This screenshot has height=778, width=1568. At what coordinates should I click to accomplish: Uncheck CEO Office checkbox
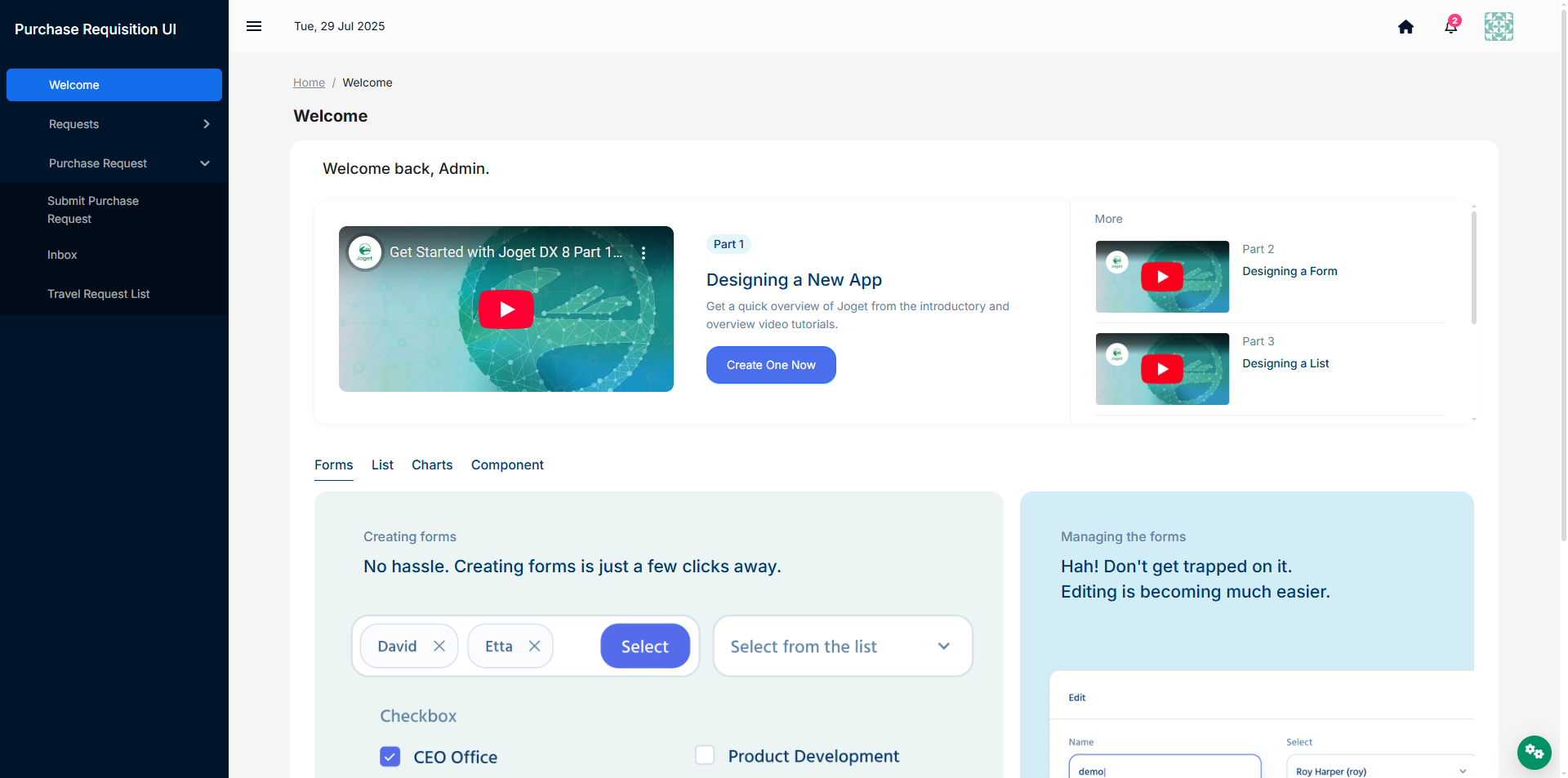click(390, 757)
